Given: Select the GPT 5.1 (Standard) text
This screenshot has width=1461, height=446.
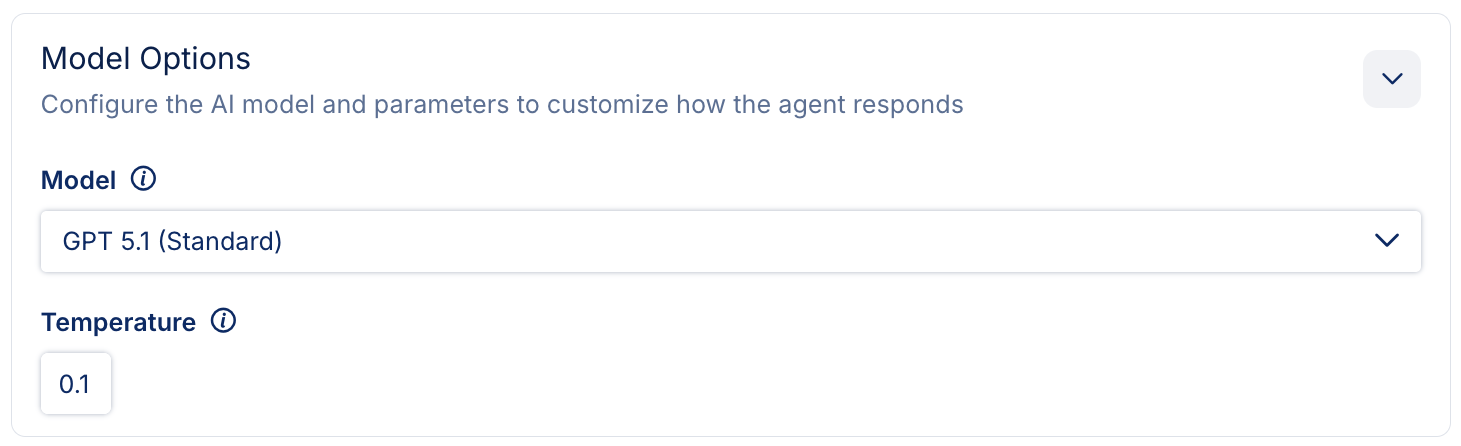Looking at the screenshot, I should [172, 241].
